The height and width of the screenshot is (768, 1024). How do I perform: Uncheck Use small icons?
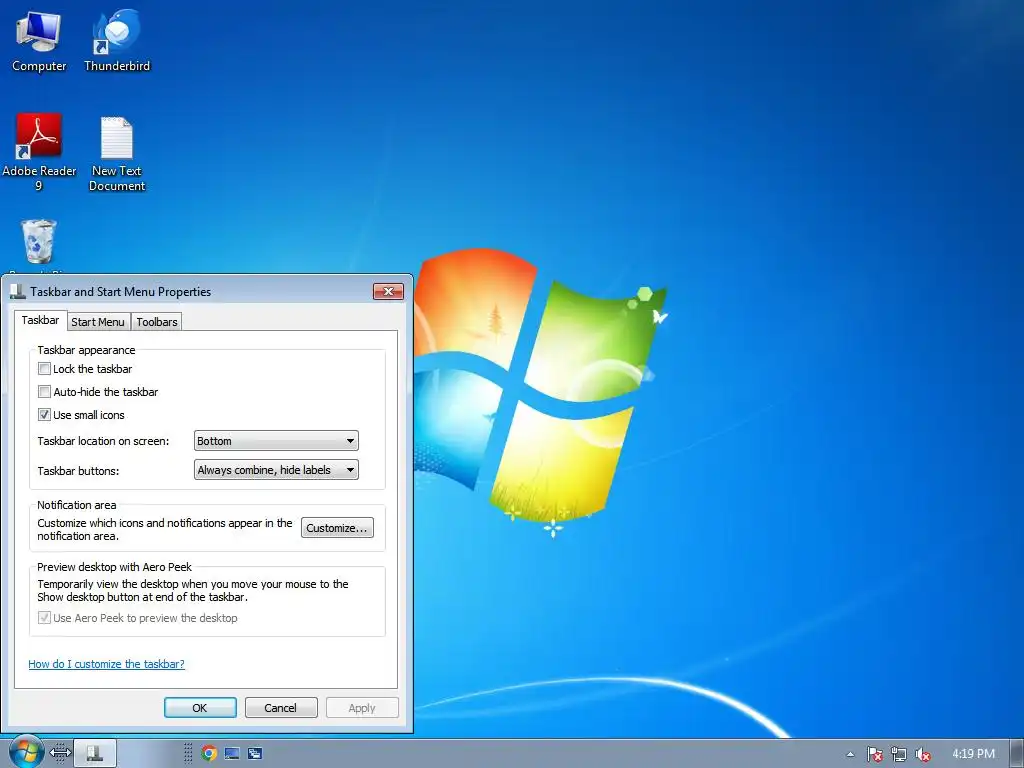point(44,414)
